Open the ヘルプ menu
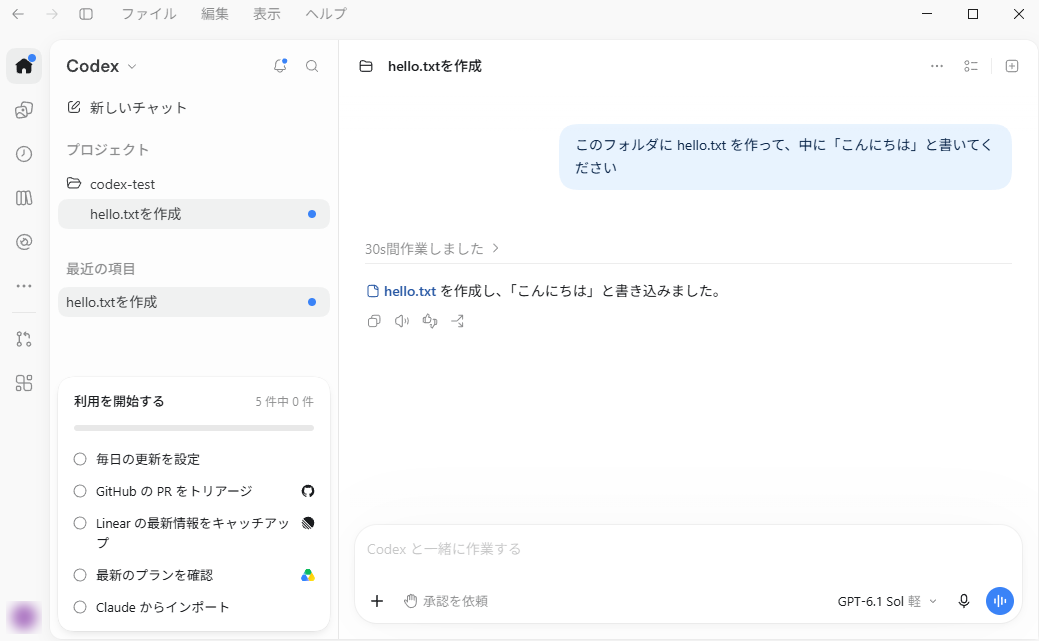1039x641 pixels. [x=325, y=14]
